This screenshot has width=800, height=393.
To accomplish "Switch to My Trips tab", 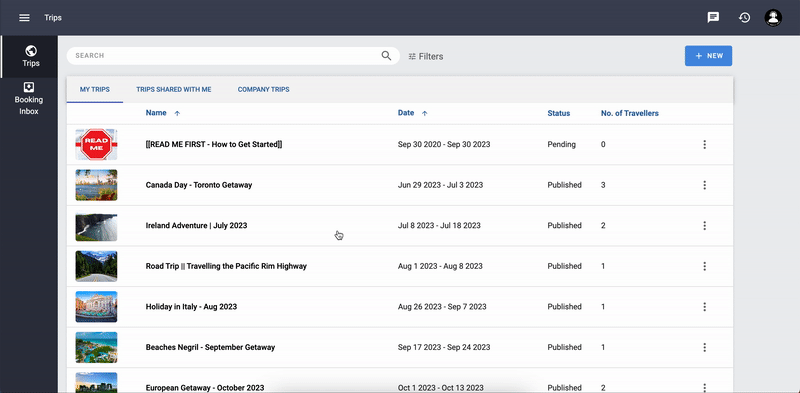I will coord(95,89).
